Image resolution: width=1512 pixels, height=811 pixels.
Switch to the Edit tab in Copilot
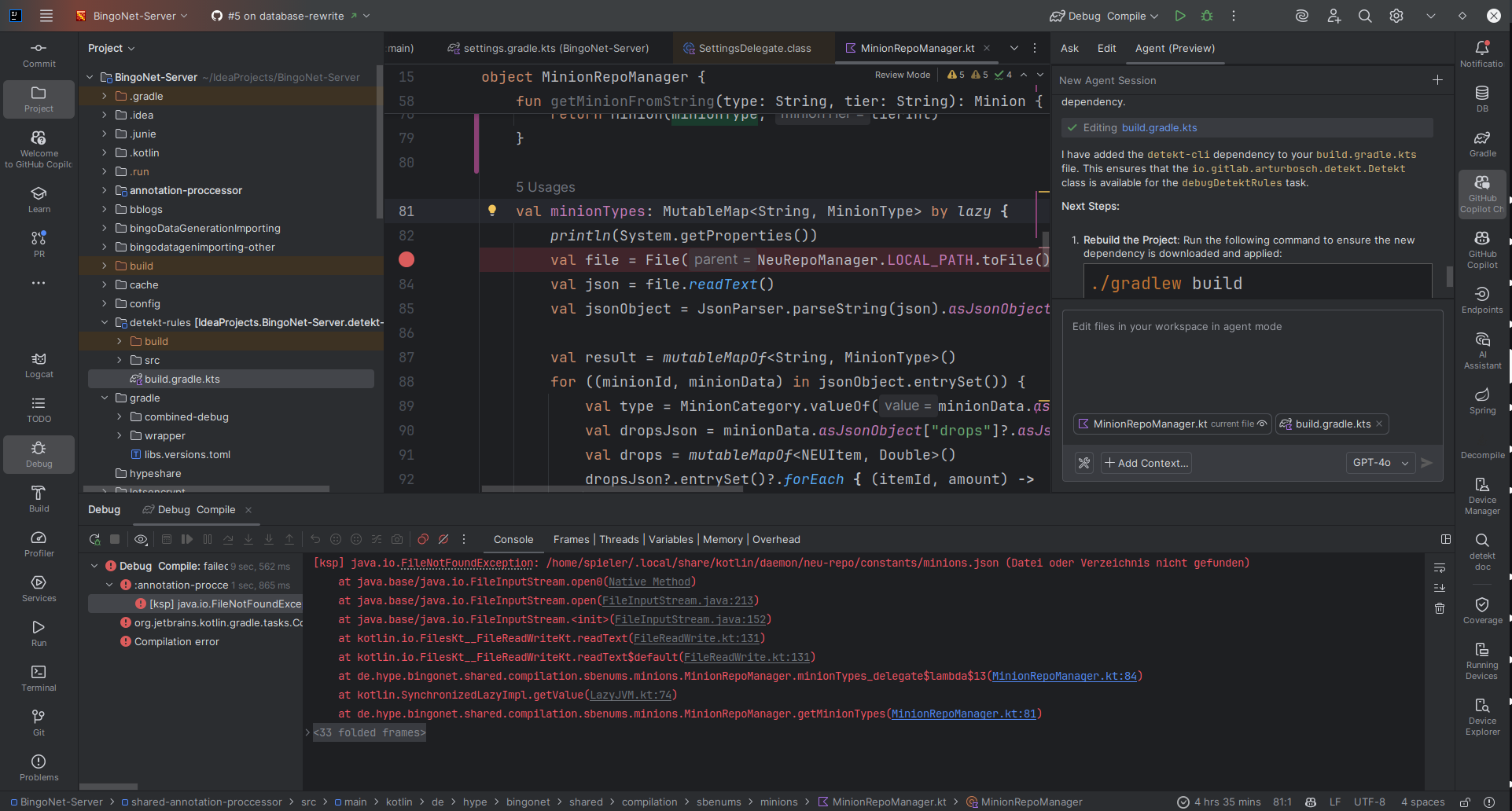(x=1106, y=48)
